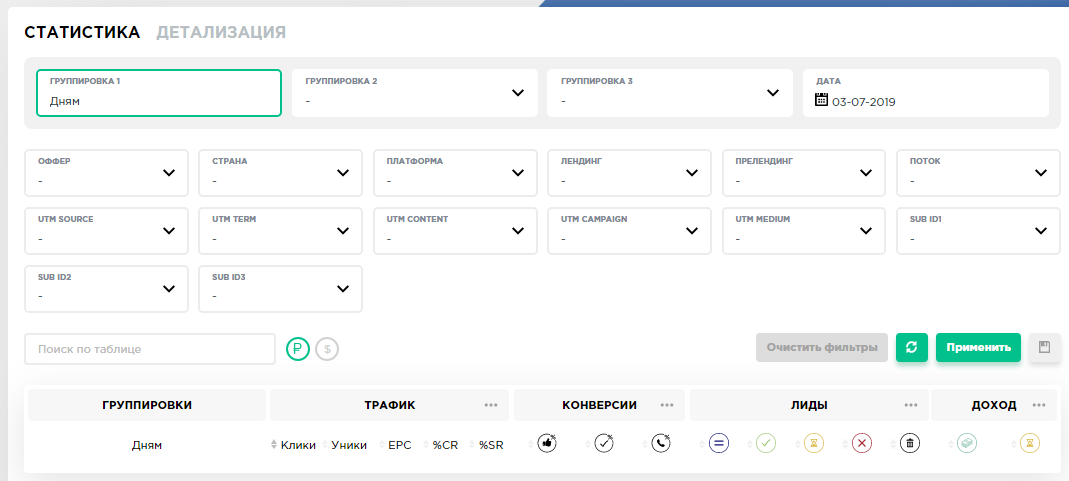Switch currency to rubles
Viewport: 1069px width, 481px height.
point(298,349)
